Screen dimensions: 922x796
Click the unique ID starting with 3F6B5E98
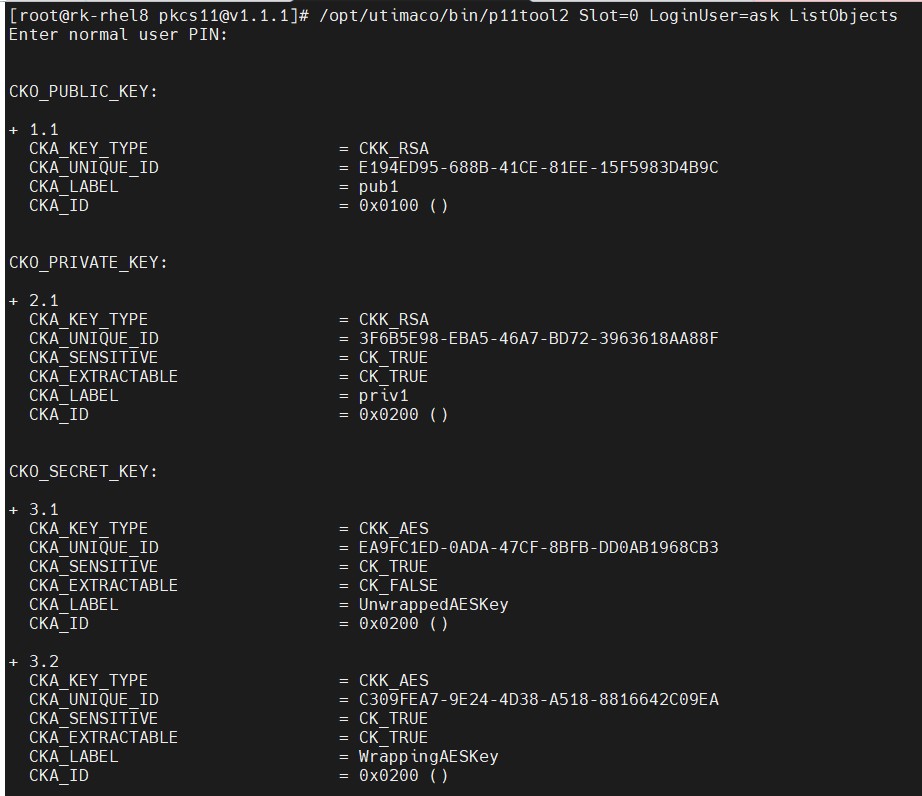[x=539, y=339]
